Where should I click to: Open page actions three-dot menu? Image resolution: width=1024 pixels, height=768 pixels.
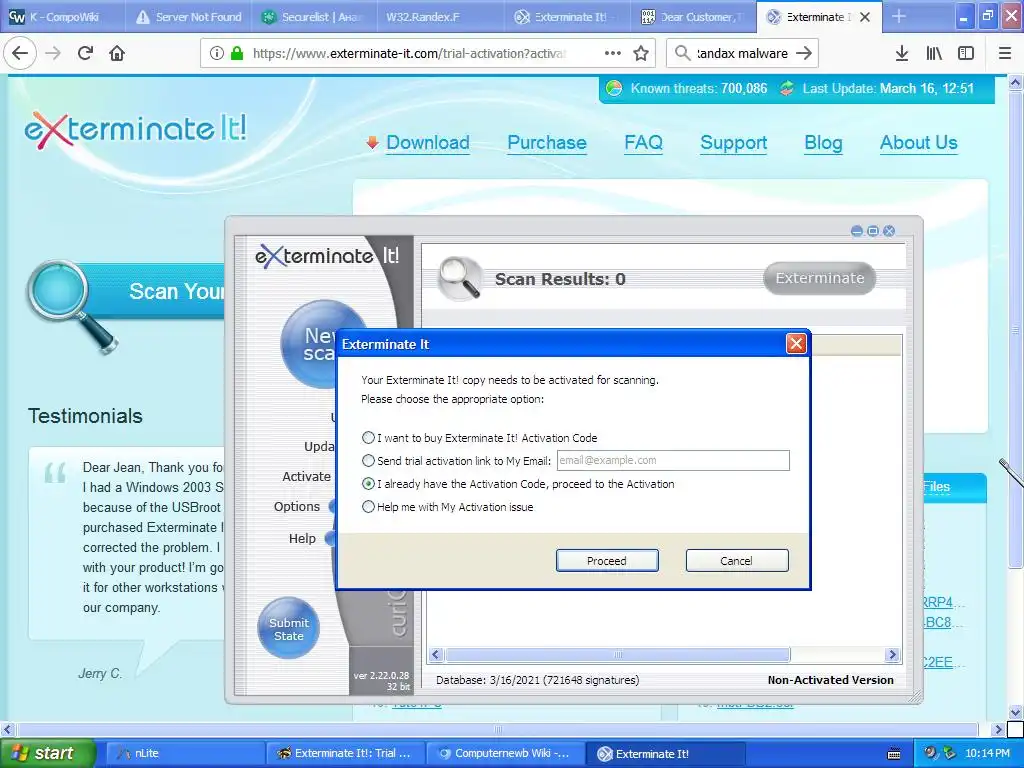click(x=613, y=53)
